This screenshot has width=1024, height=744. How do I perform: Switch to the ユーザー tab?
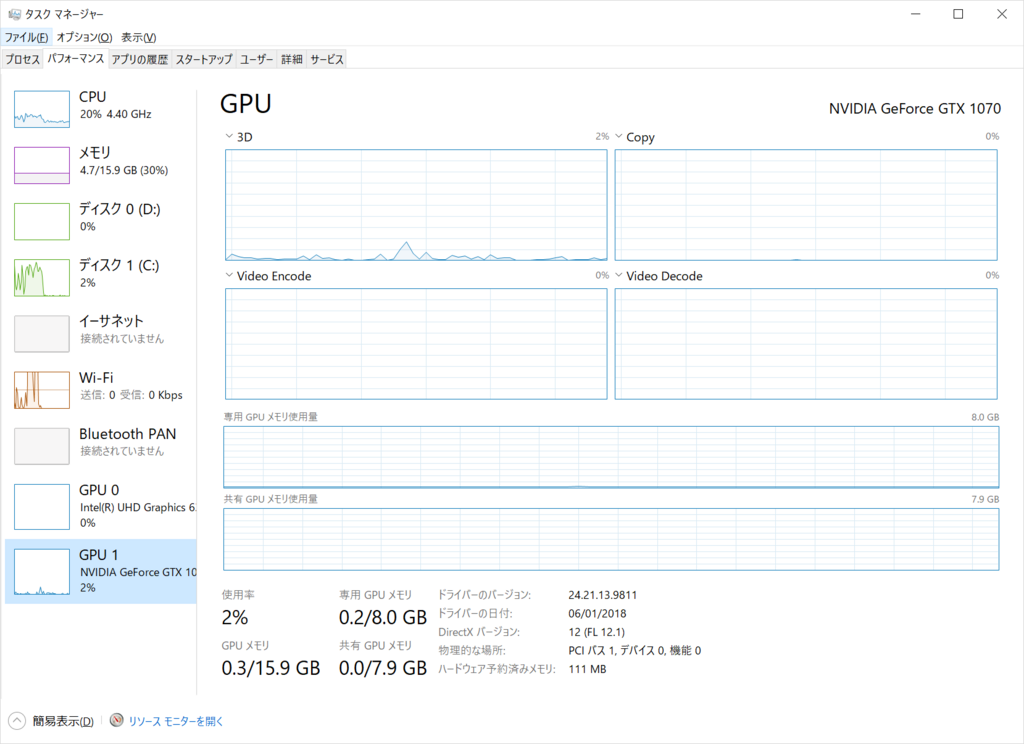coord(257,59)
